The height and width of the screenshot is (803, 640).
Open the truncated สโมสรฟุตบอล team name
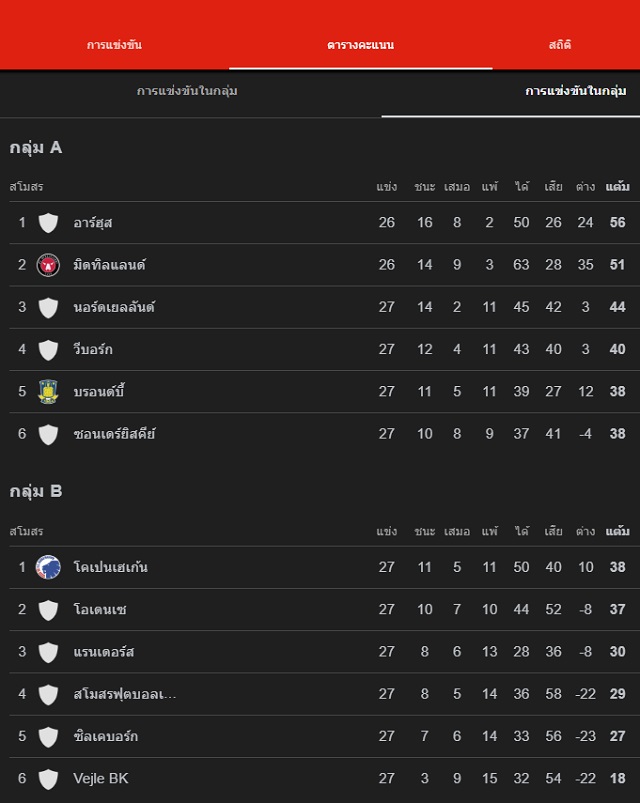[x=125, y=694]
